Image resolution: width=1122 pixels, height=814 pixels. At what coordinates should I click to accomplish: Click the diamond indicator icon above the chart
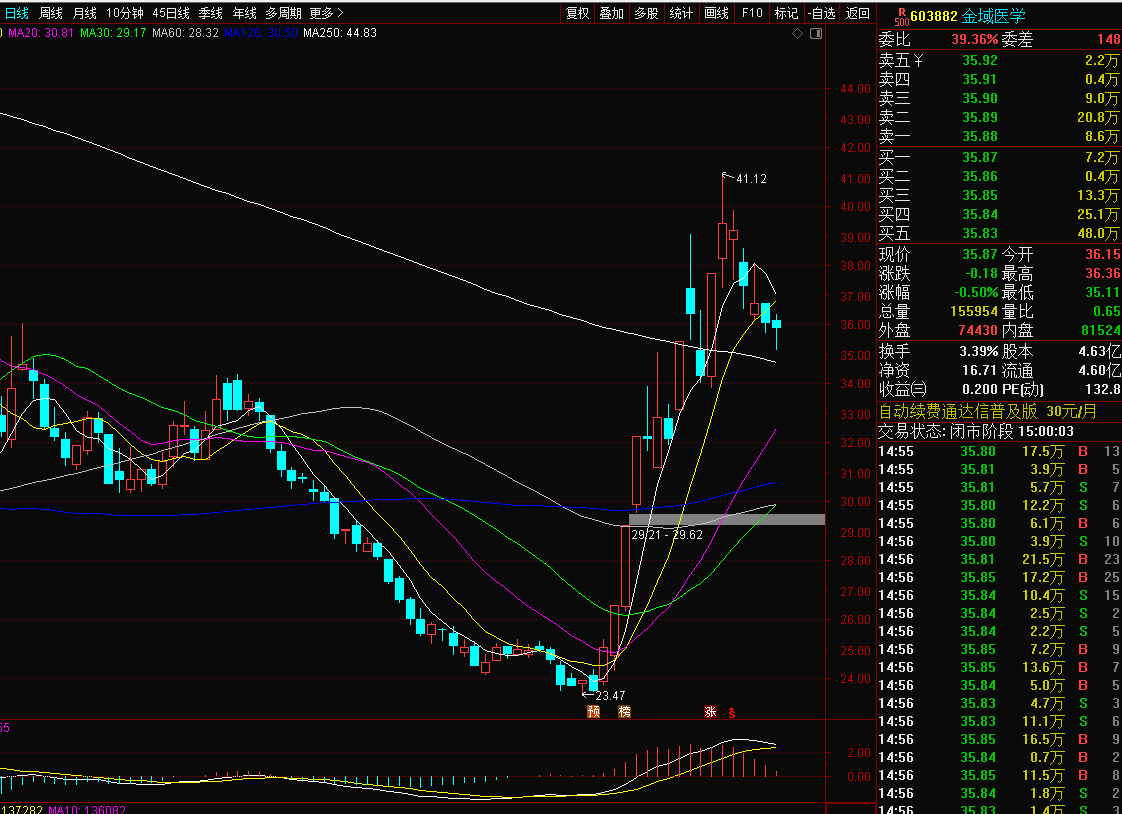(x=798, y=34)
